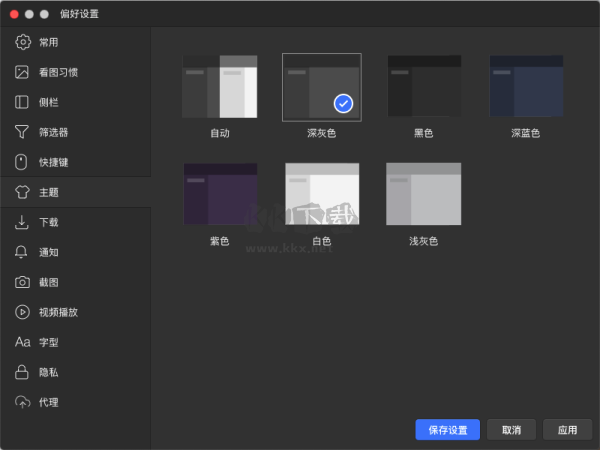Toggle the blue checkmark on dark gray theme
Viewport: 600px width, 450px height.
343,102
